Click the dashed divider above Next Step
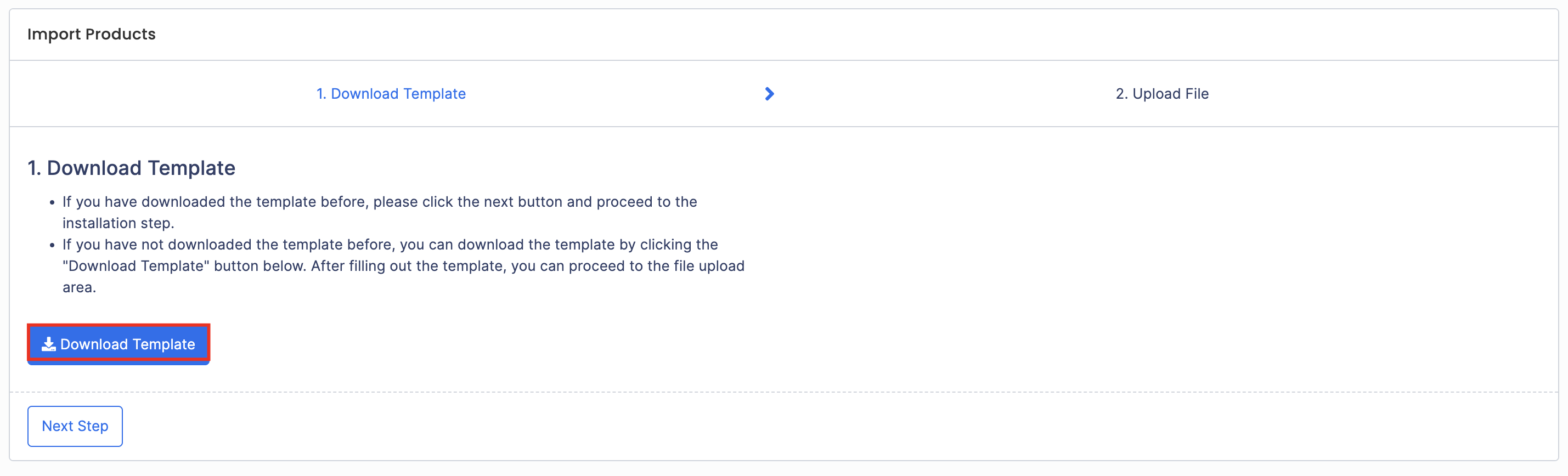The image size is (1568, 476). (x=784, y=392)
